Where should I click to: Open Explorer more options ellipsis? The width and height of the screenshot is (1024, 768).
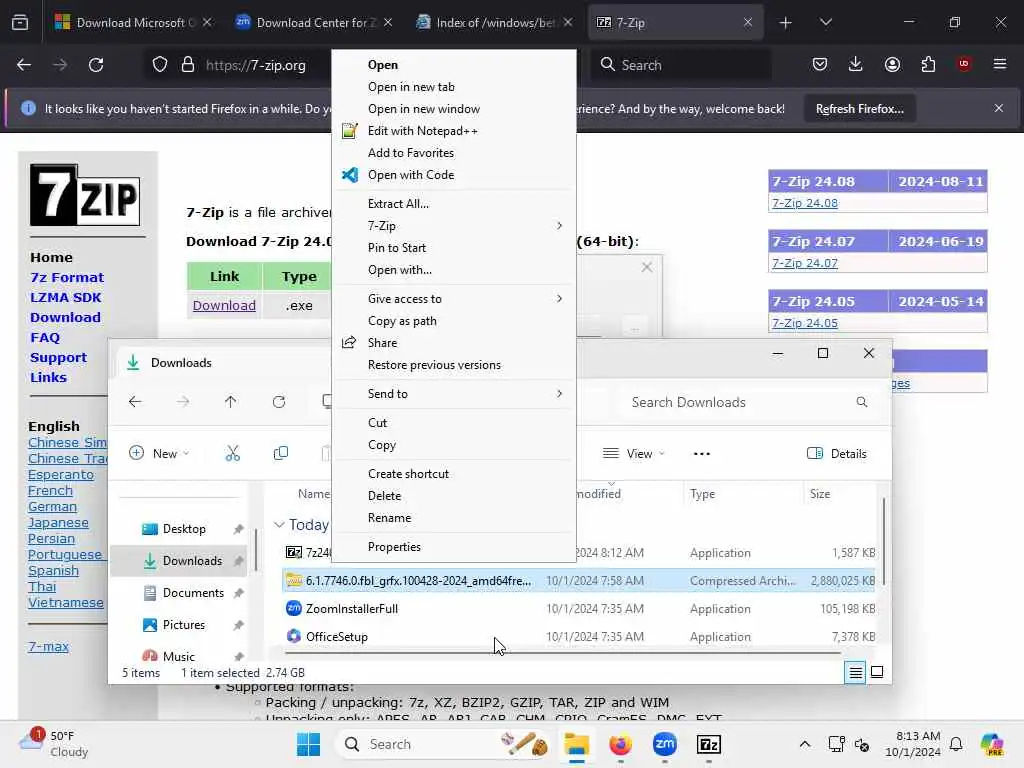point(701,454)
